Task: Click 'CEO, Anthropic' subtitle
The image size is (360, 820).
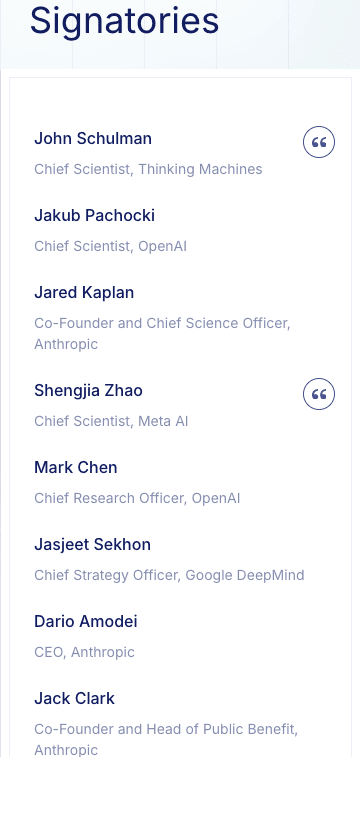Action: (84, 652)
